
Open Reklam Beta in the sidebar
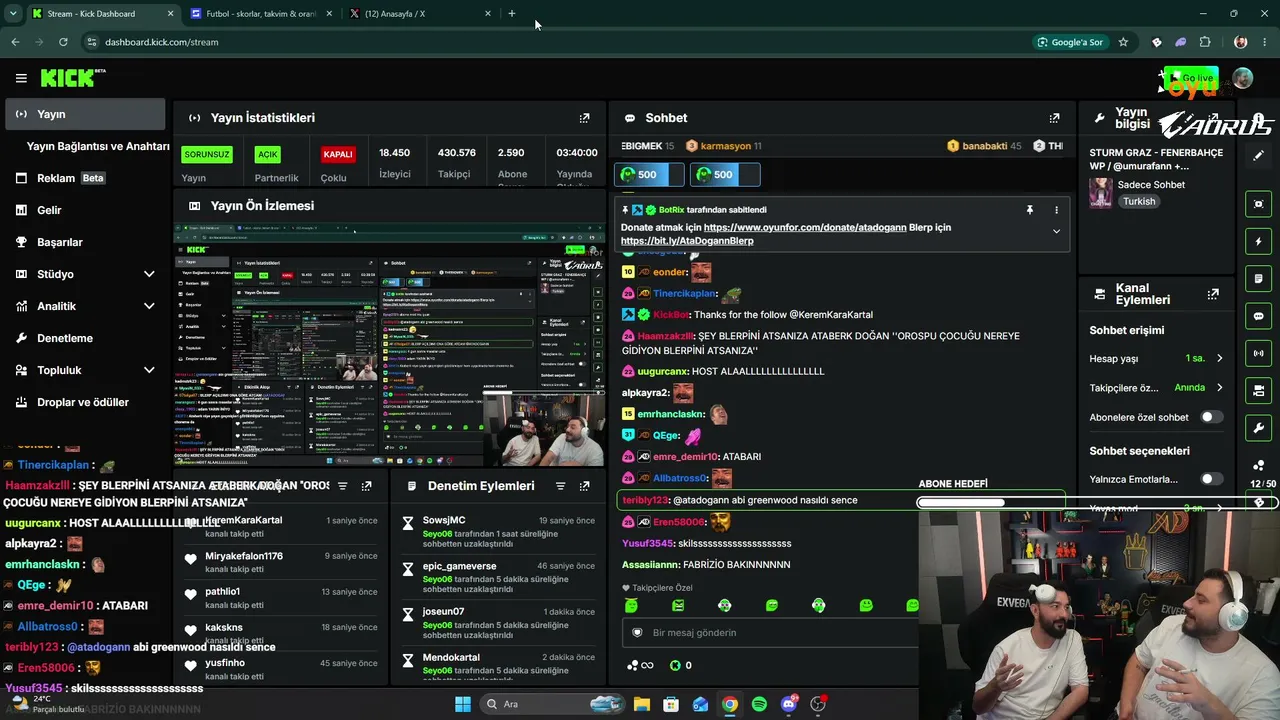[x=87, y=178]
